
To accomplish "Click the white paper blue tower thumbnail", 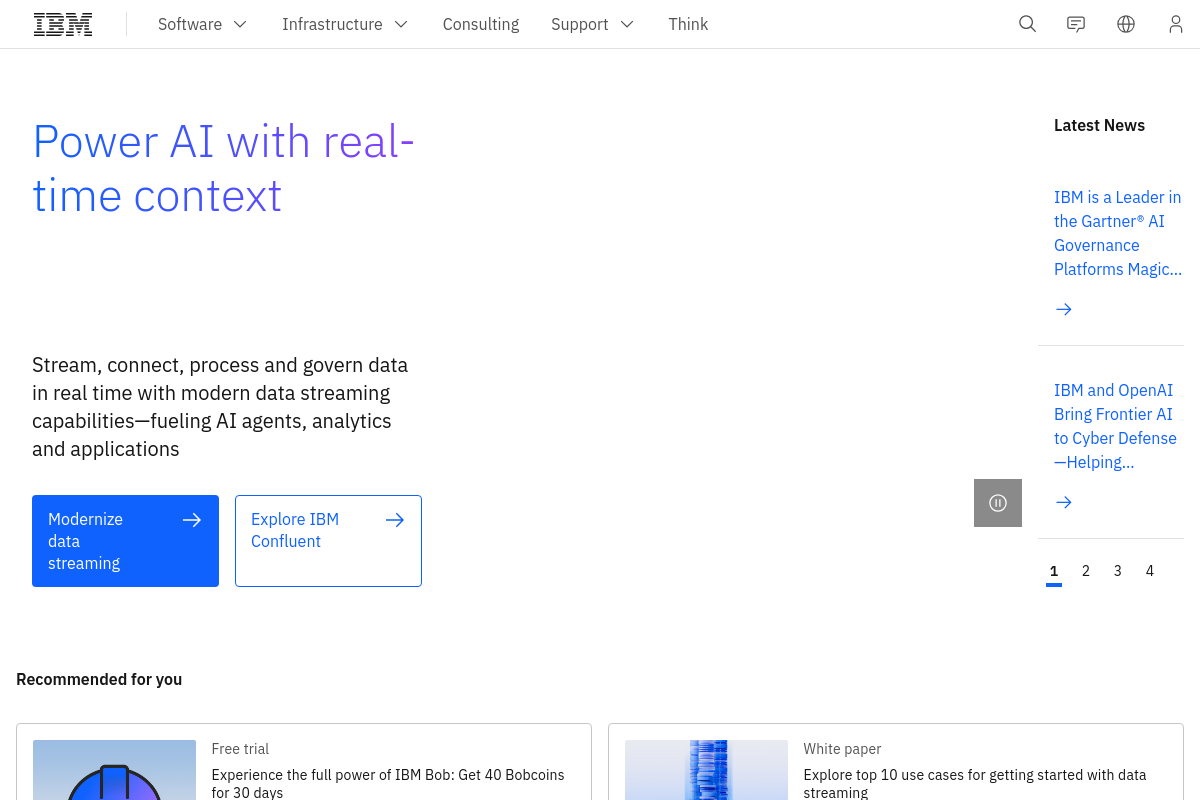I will coord(706,770).
